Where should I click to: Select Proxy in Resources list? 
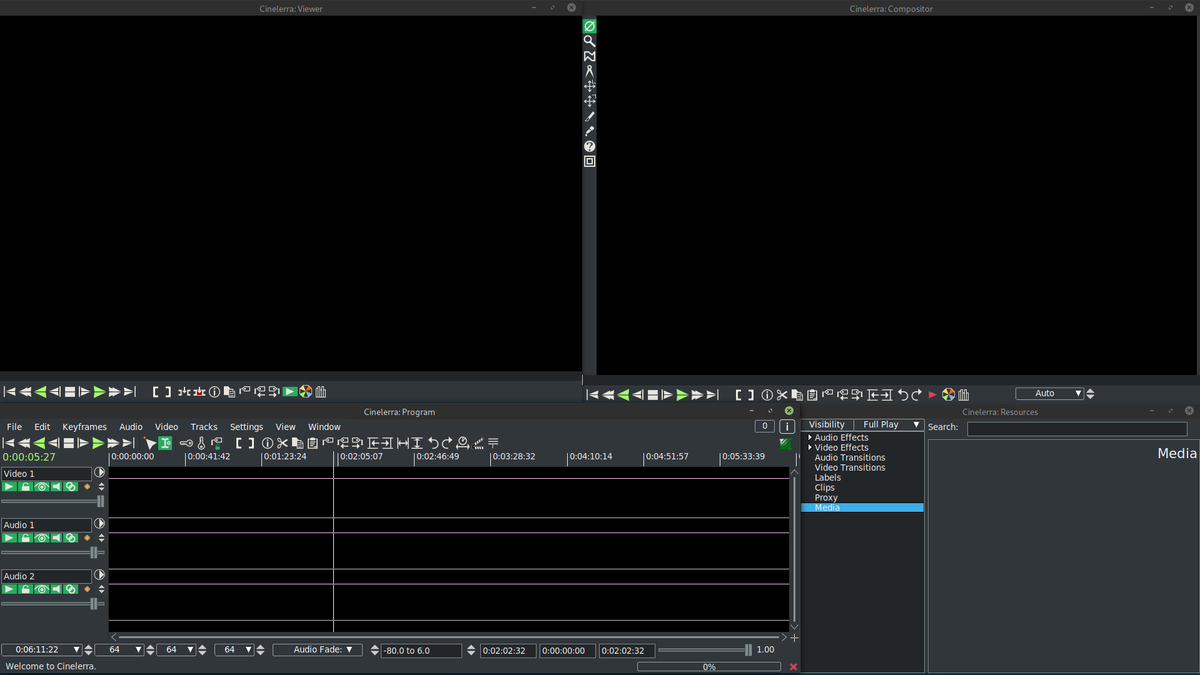pyautogui.click(x=826, y=498)
